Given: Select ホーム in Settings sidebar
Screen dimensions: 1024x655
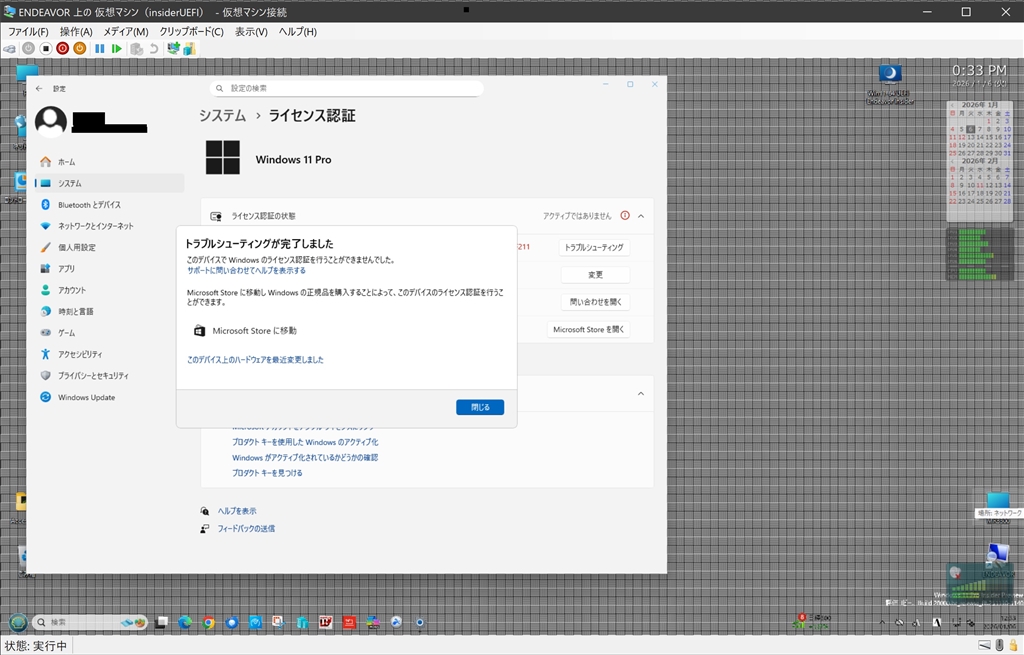Looking at the screenshot, I should (x=108, y=162).
